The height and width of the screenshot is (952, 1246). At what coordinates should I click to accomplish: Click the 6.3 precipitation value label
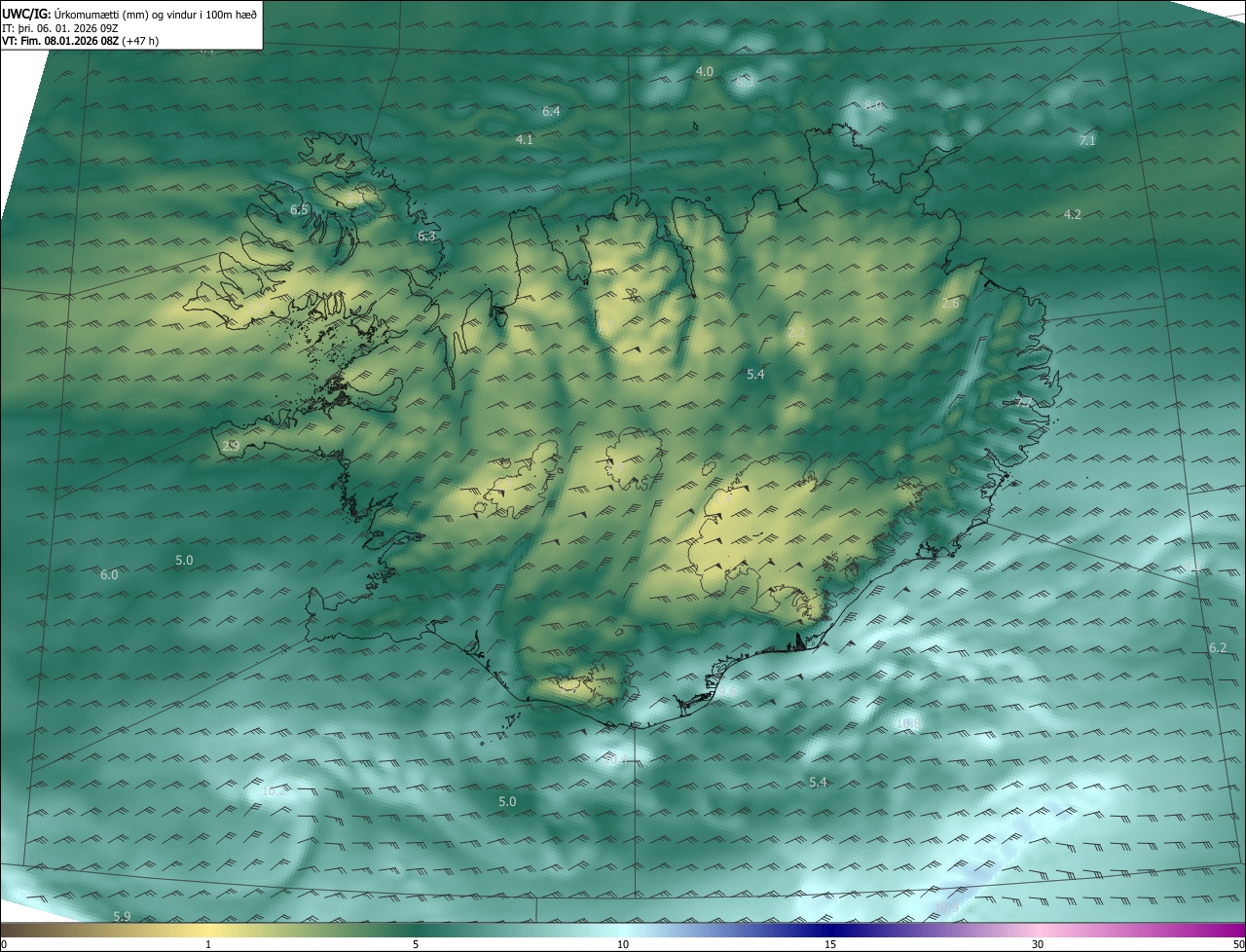(x=426, y=237)
